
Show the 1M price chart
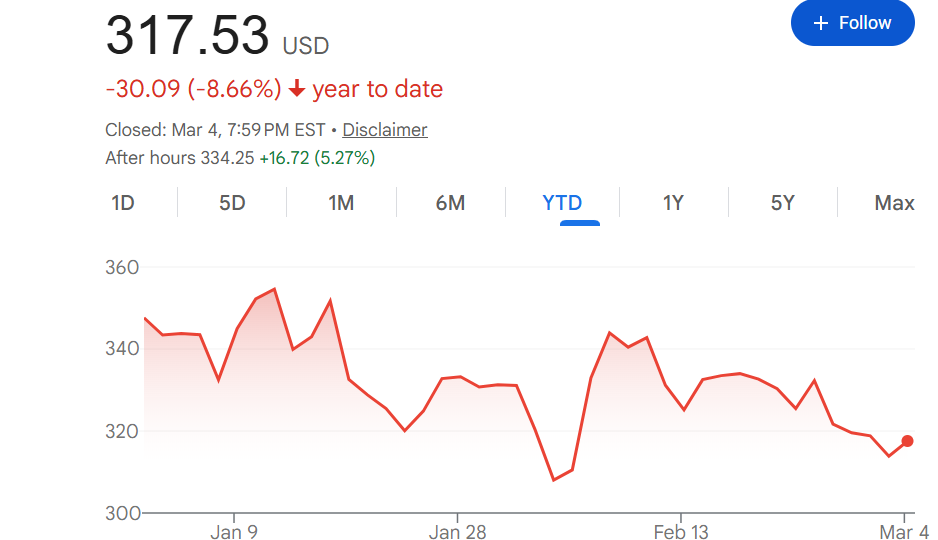341,203
